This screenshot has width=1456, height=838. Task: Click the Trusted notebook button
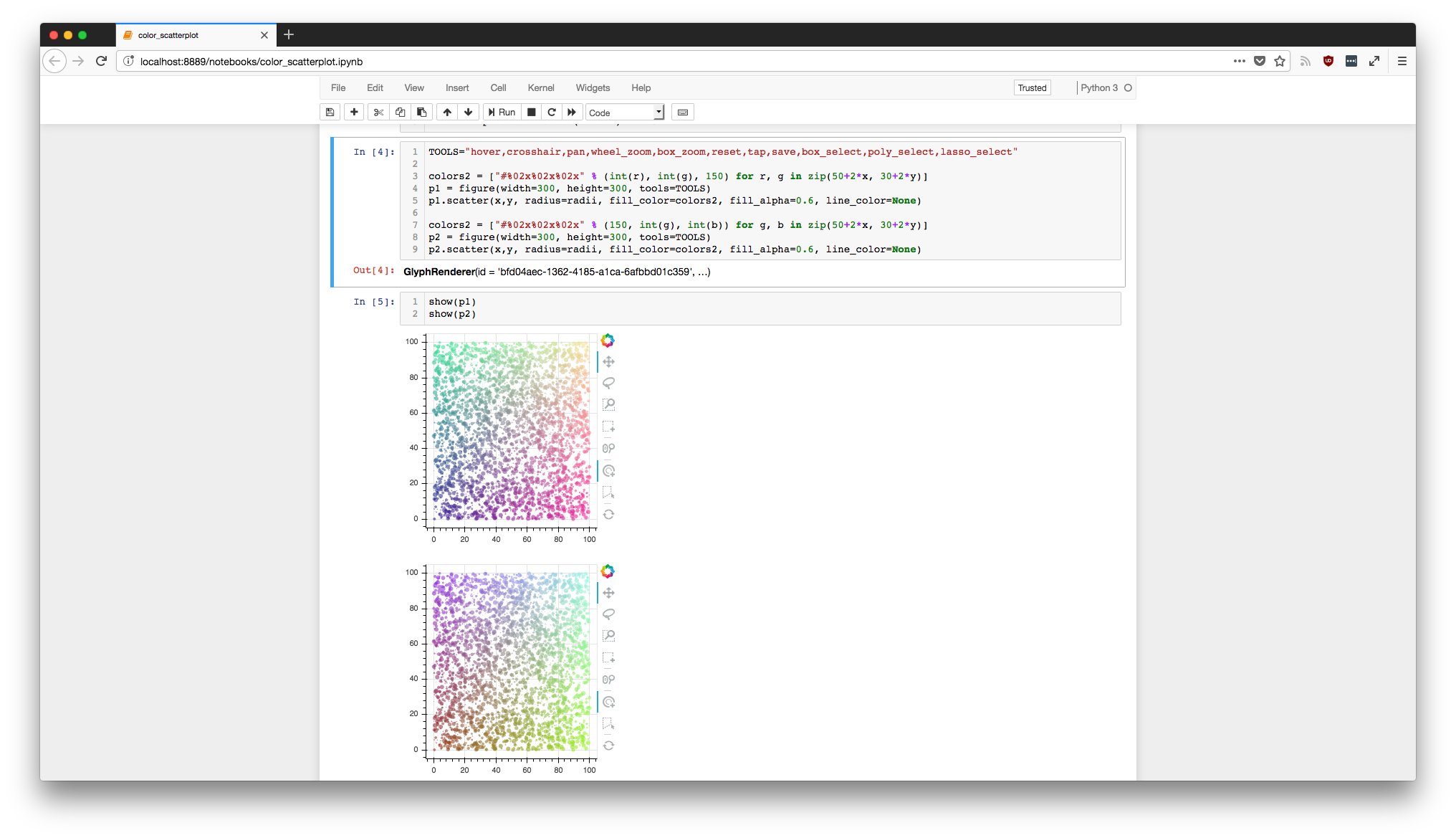click(x=1032, y=87)
